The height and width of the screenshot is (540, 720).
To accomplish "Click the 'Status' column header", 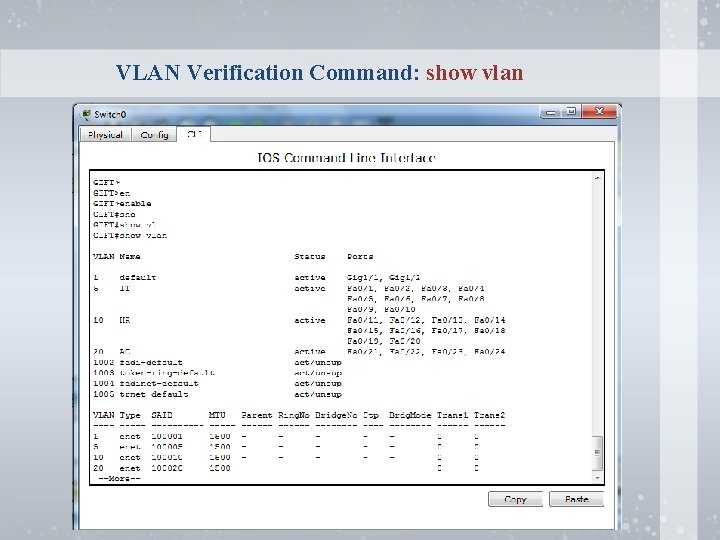I will tap(310, 256).
